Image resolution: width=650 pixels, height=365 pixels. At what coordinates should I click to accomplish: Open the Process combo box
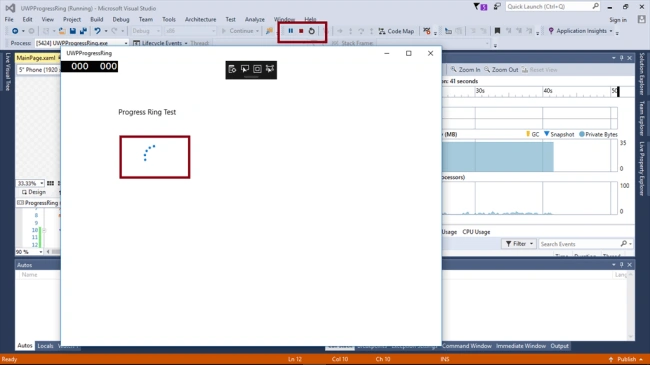coord(81,43)
